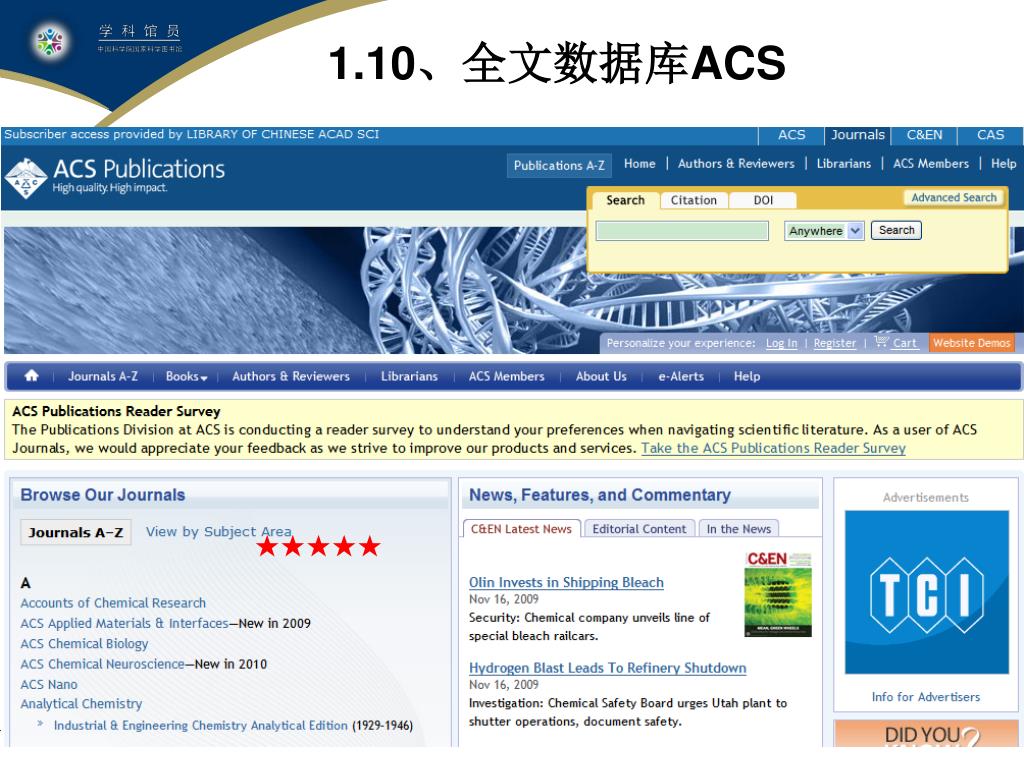Open the TCI advertisement banner
Image resolution: width=1024 pixels, height=768 pixels.
[926, 592]
